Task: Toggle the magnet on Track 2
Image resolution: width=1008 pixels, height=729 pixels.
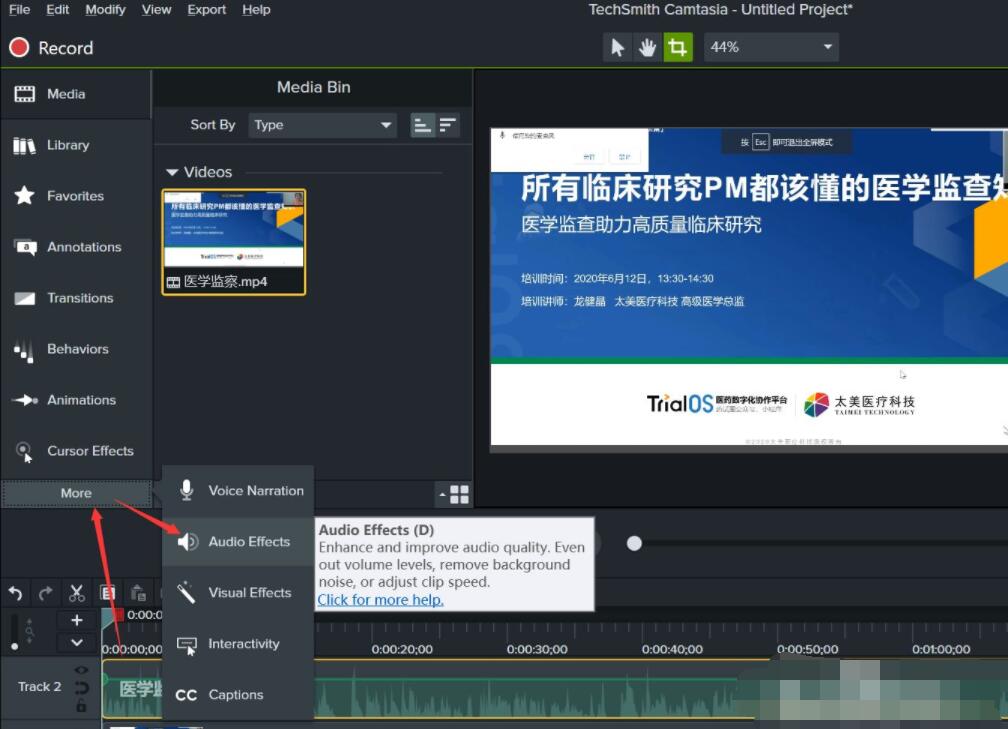Action: [x=80, y=686]
